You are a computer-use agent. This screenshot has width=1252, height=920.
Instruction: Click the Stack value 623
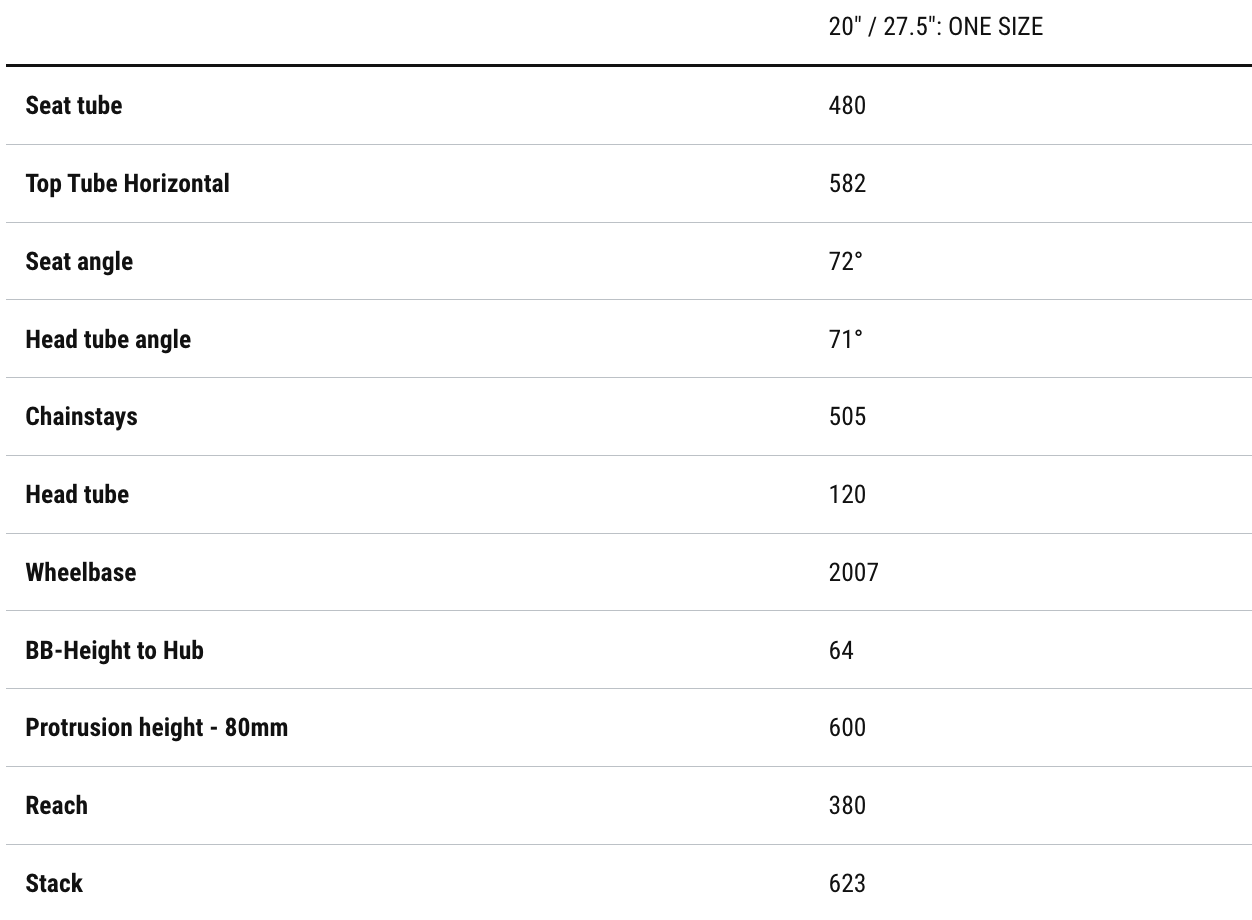(847, 883)
